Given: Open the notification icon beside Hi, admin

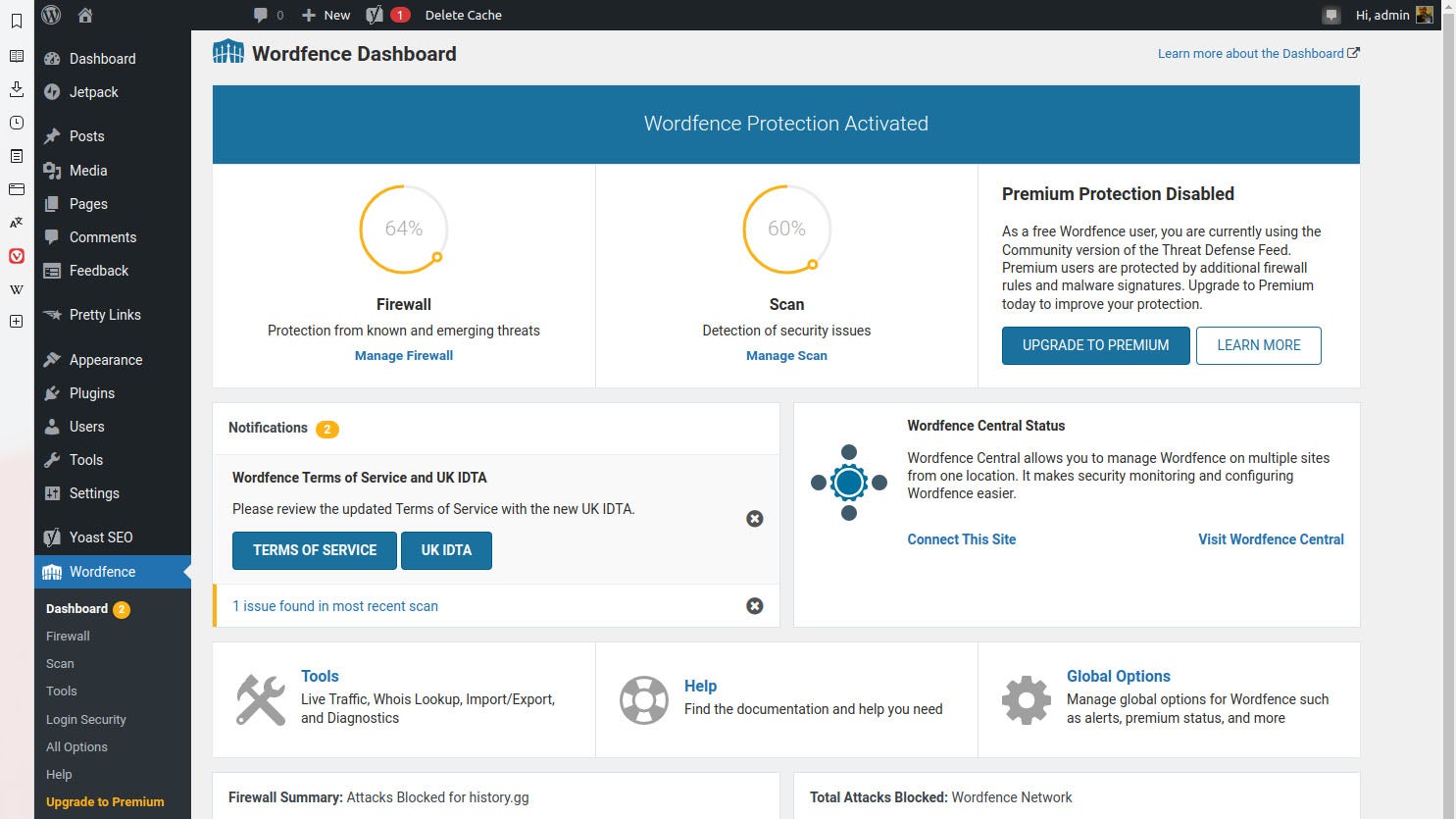Looking at the screenshot, I should click(x=1330, y=15).
